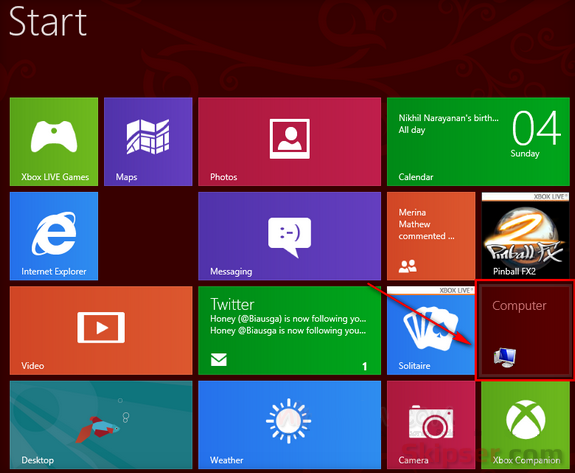Open the Desktop tile with fish
This screenshot has height=473, width=575.
[x=101, y=425]
